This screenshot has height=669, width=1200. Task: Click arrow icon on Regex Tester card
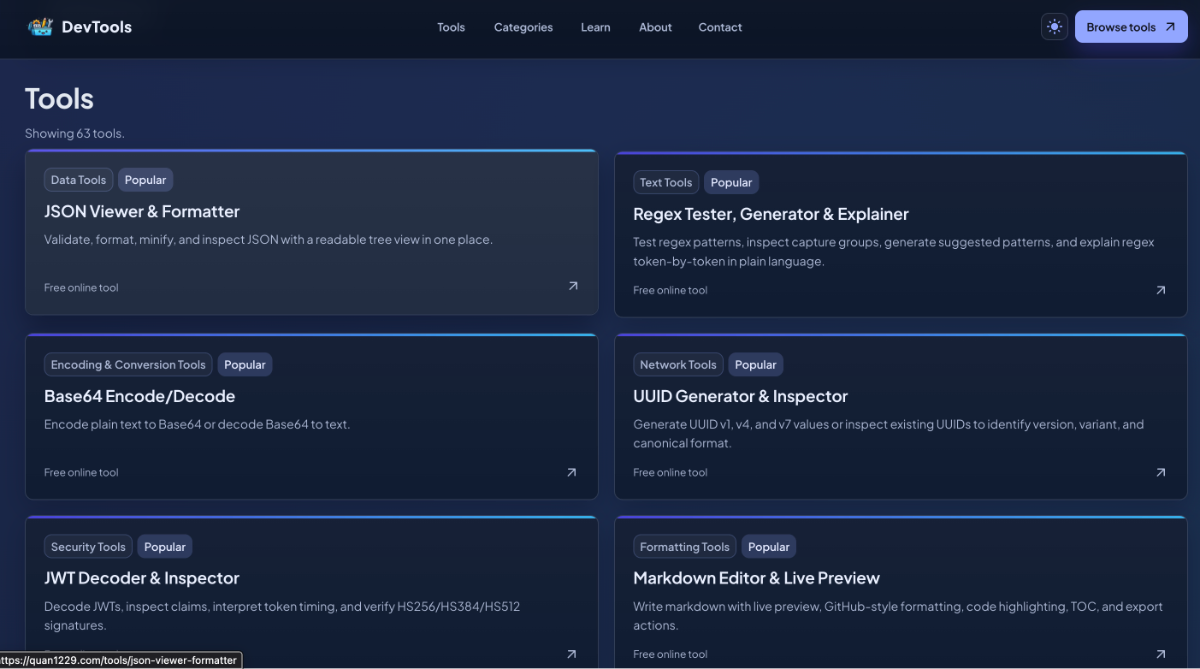[1160, 290]
